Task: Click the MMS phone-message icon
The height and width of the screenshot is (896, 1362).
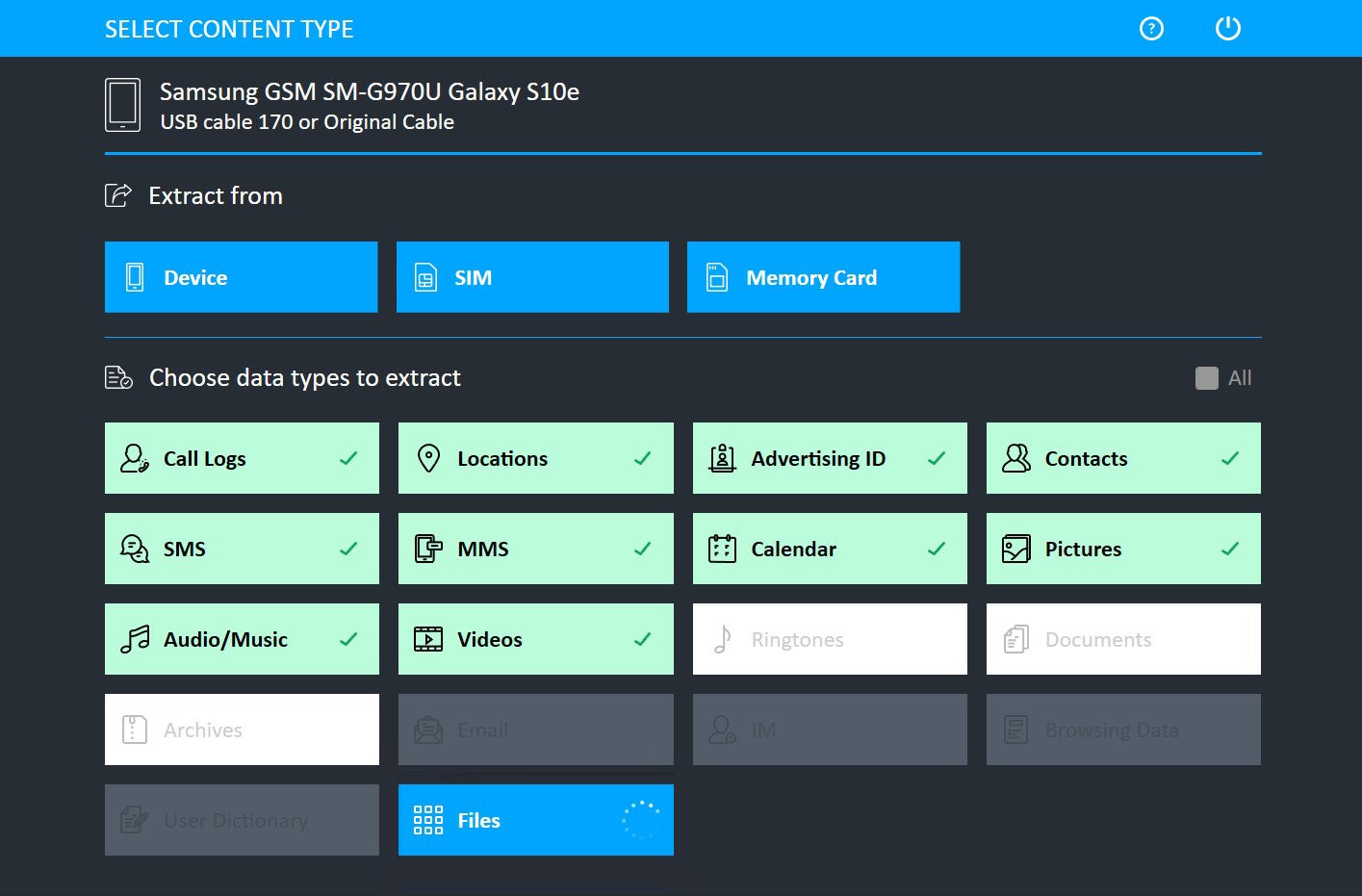Action: pyautogui.click(x=429, y=549)
